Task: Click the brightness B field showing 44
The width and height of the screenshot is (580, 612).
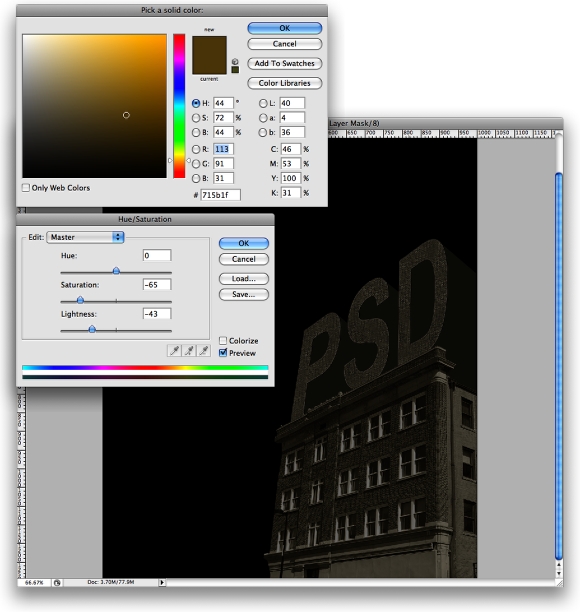Action: point(223,133)
